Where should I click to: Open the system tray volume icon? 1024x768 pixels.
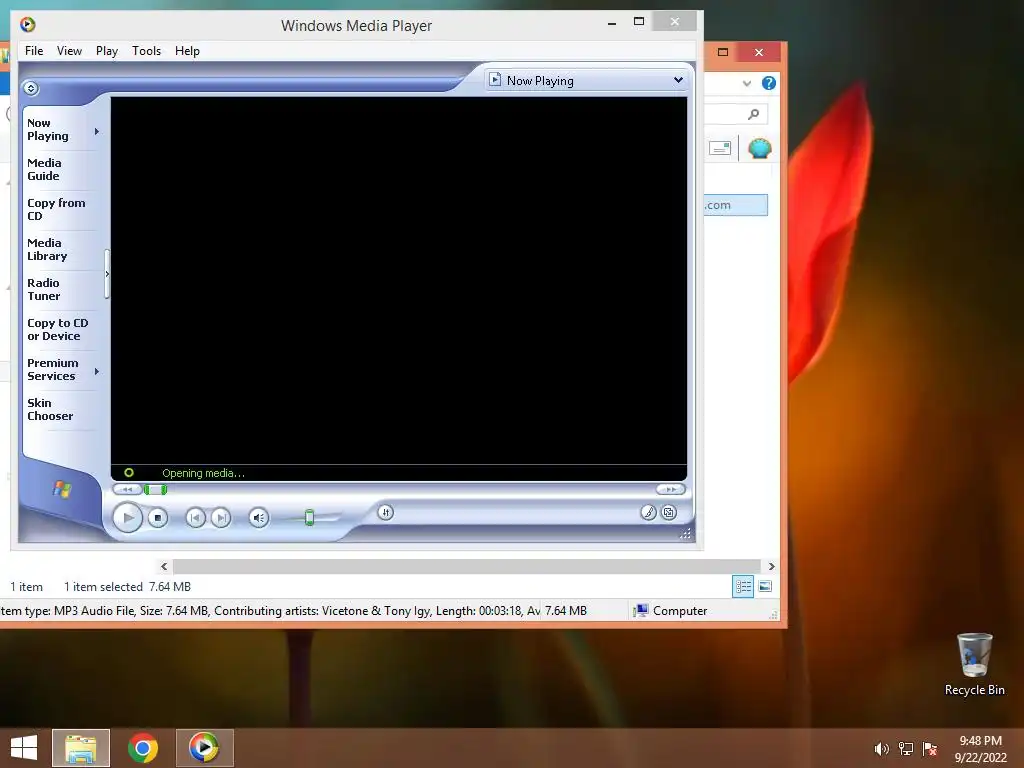click(x=881, y=749)
